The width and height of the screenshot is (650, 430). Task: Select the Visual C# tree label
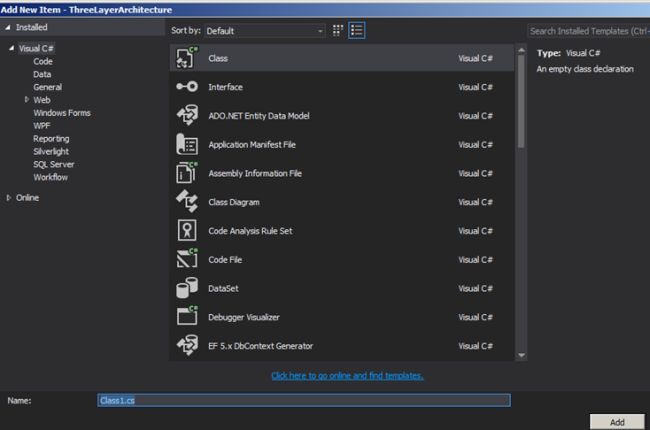pyautogui.click(x=36, y=49)
